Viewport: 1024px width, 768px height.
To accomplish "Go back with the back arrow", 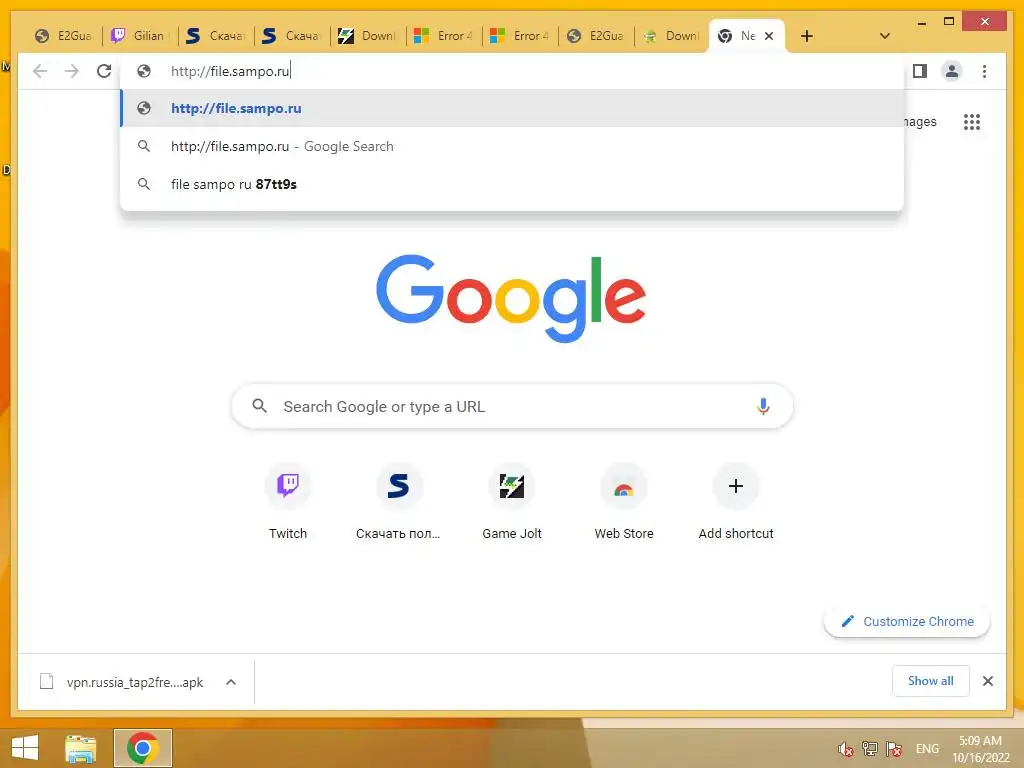I will coord(40,71).
